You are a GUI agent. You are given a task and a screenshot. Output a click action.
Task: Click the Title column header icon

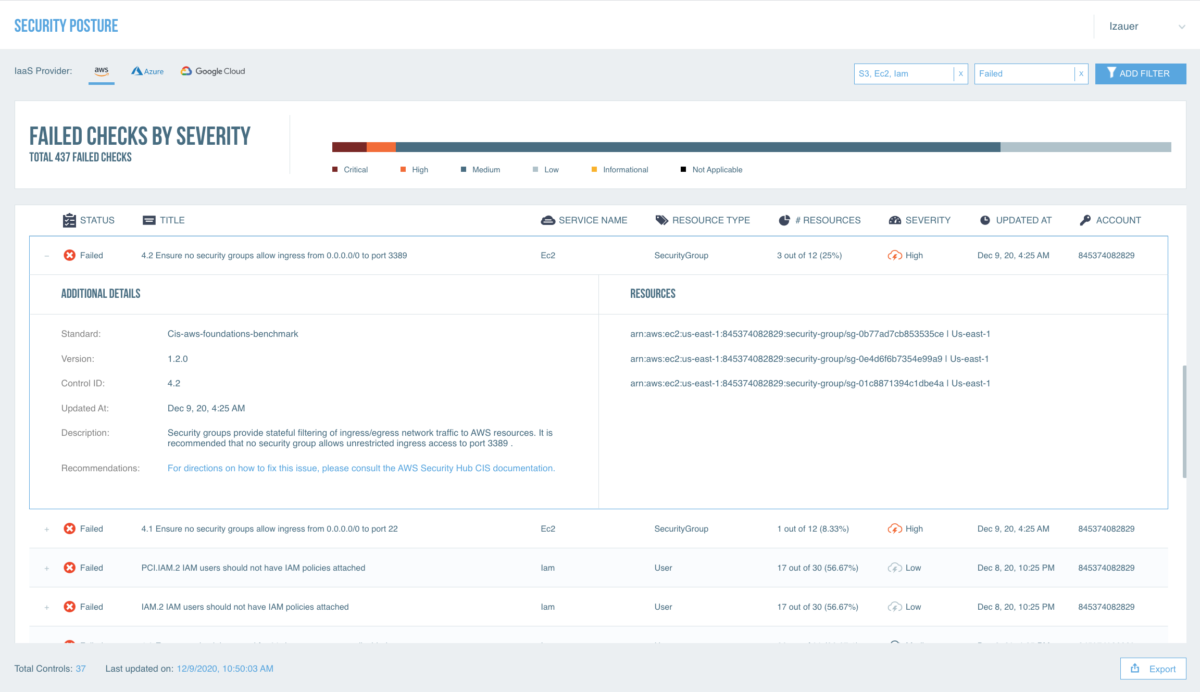coord(149,220)
